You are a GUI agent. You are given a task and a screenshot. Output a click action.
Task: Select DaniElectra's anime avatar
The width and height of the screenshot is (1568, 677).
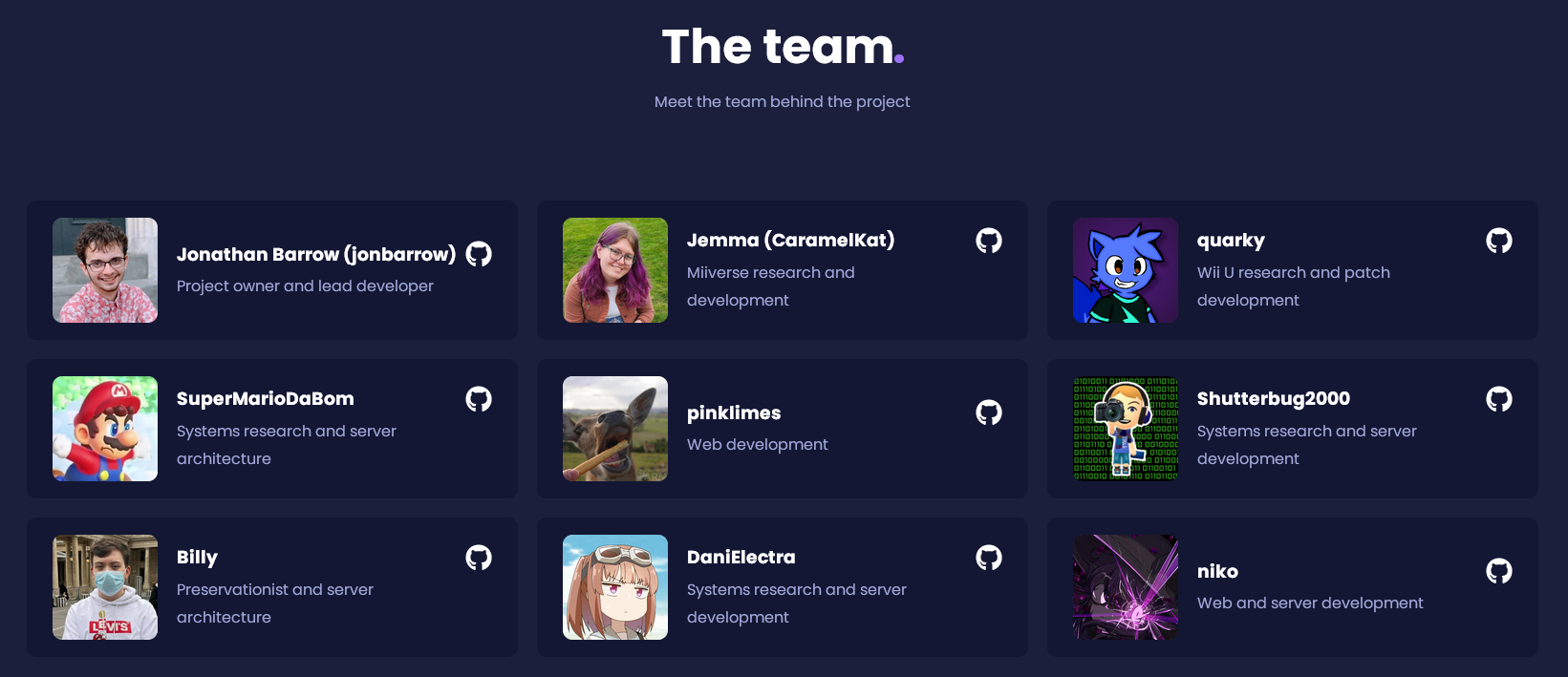pos(615,587)
